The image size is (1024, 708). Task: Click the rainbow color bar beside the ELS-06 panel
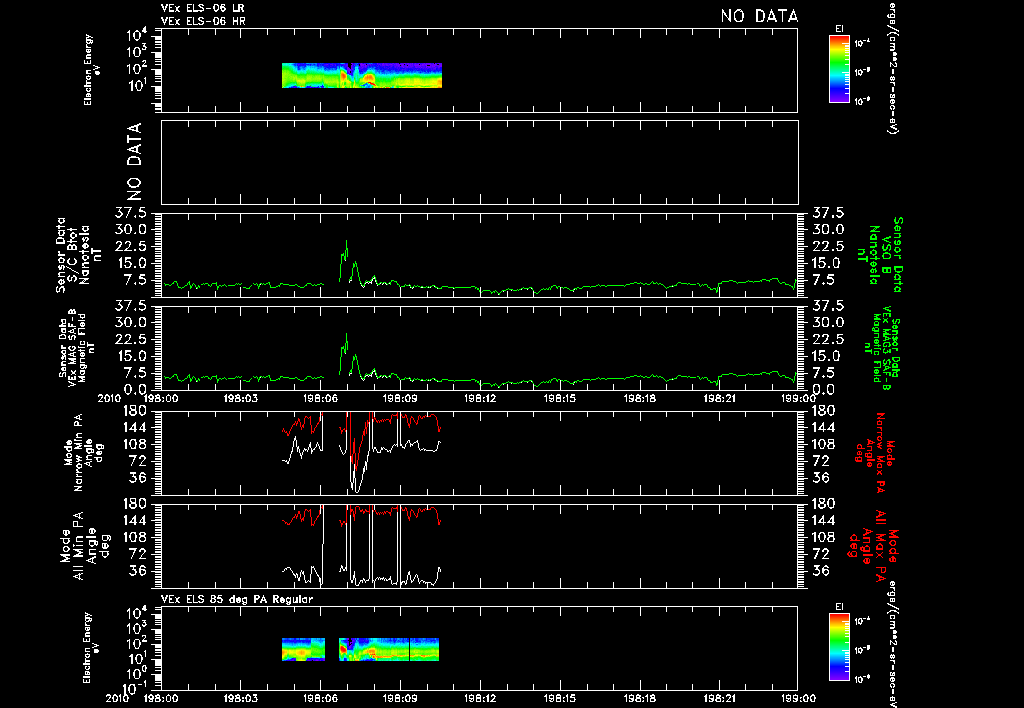839,69
